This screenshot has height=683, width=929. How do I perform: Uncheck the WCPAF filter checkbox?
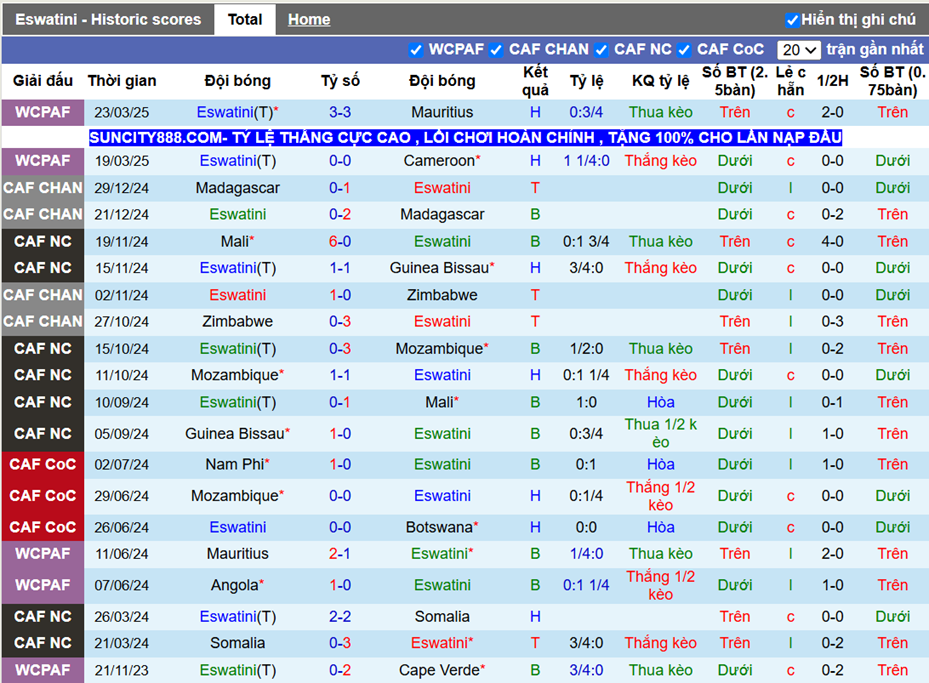tap(416, 50)
